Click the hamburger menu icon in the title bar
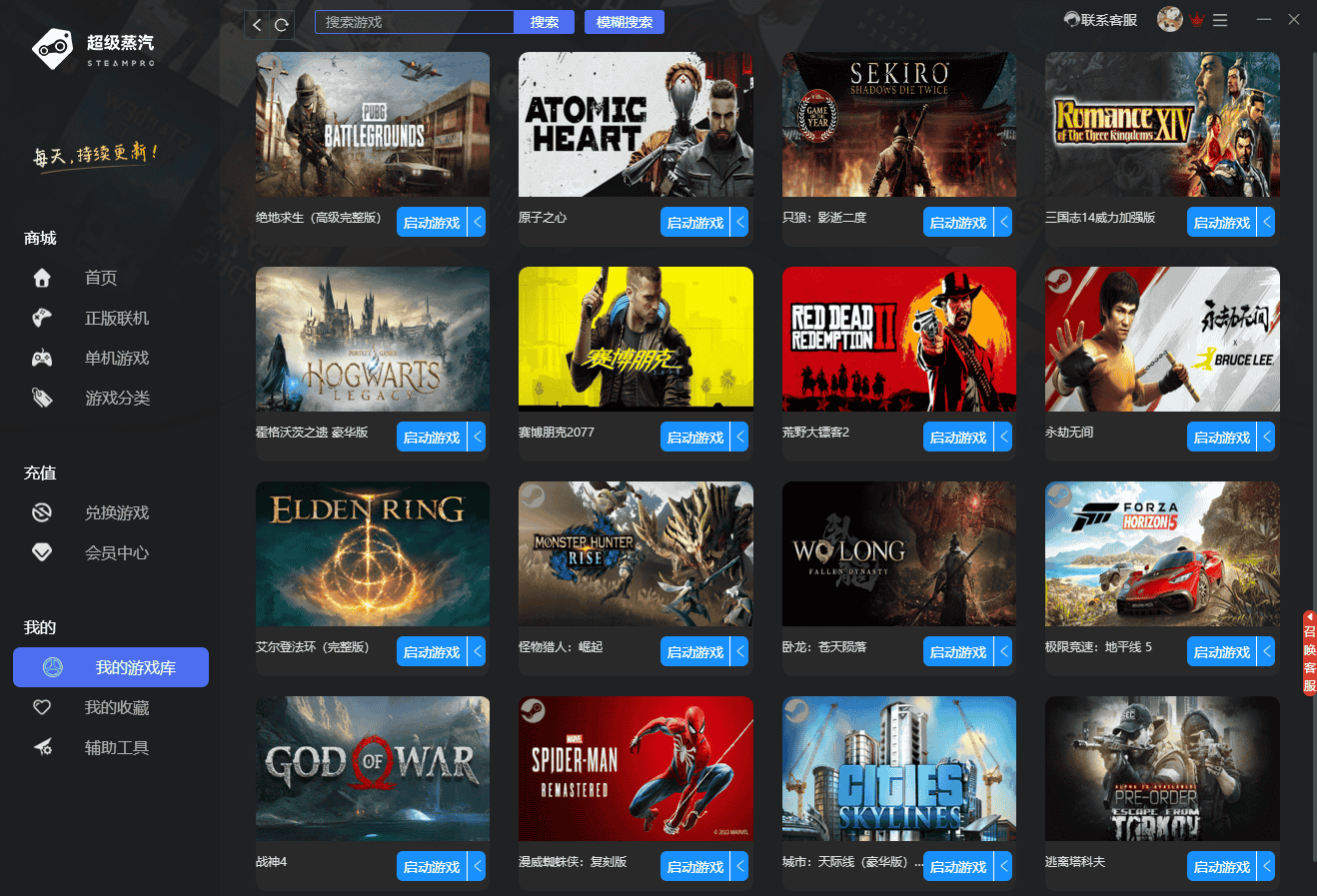Image resolution: width=1317 pixels, height=896 pixels. (1220, 20)
